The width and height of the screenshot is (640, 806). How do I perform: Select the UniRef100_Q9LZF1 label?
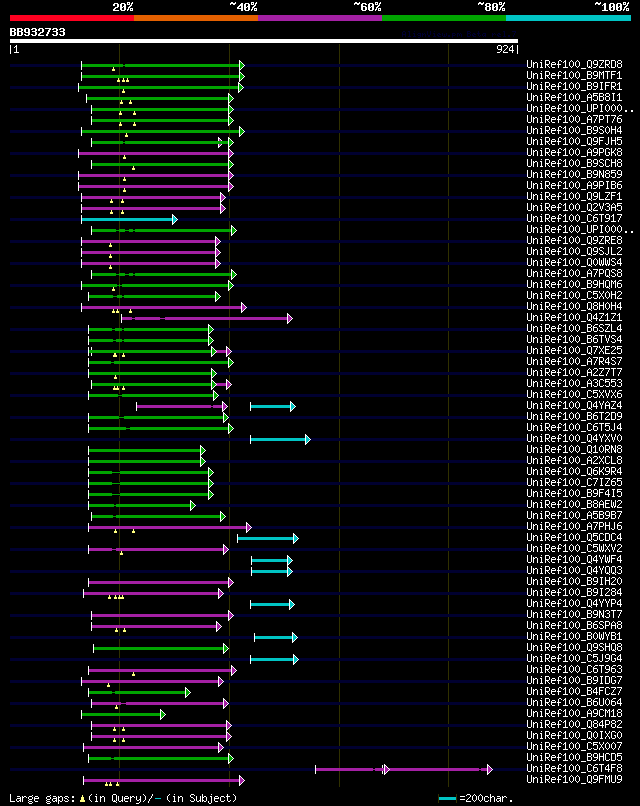[x=574, y=196]
